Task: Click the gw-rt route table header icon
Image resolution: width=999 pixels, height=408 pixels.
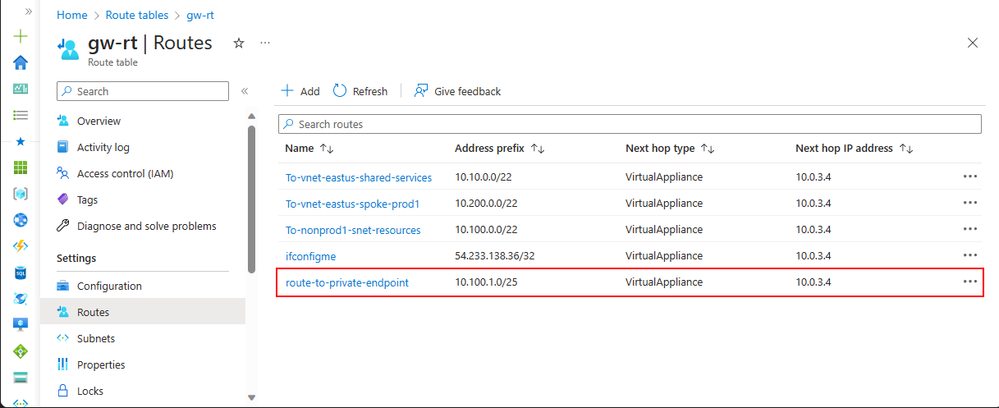Action: 67,47
